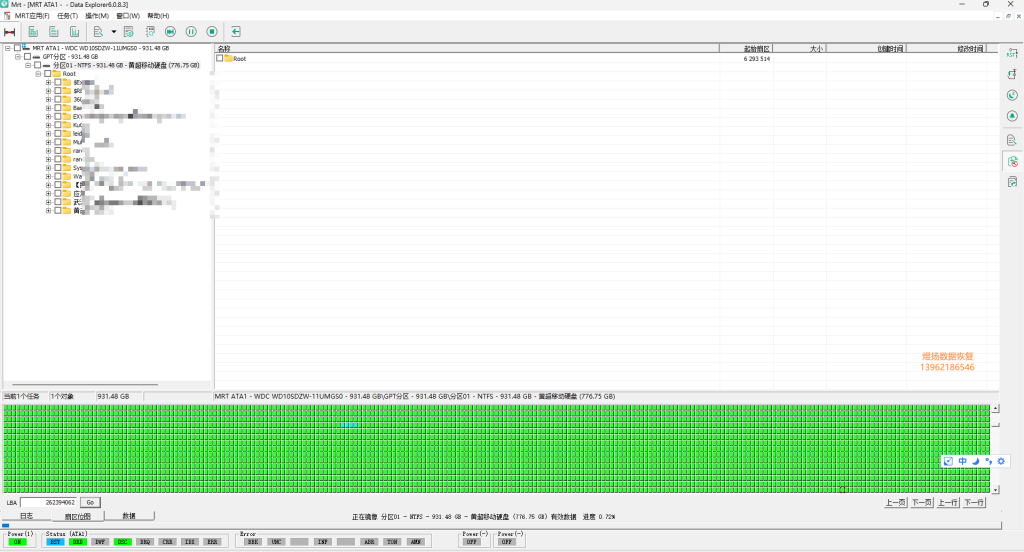Toggle the GPT分区 checkbox in tree
Image resolution: width=1024 pixels, height=552 pixels.
pos(27,57)
